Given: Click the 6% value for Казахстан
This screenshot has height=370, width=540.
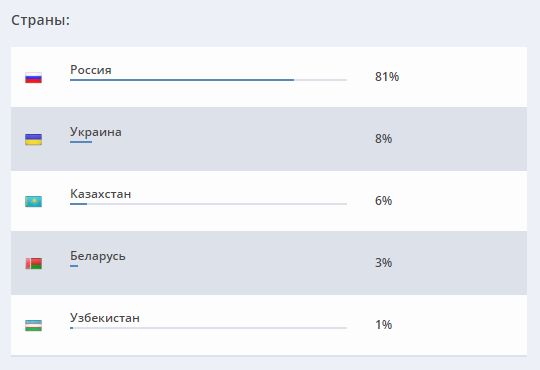Looking at the screenshot, I should coord(383,201).
